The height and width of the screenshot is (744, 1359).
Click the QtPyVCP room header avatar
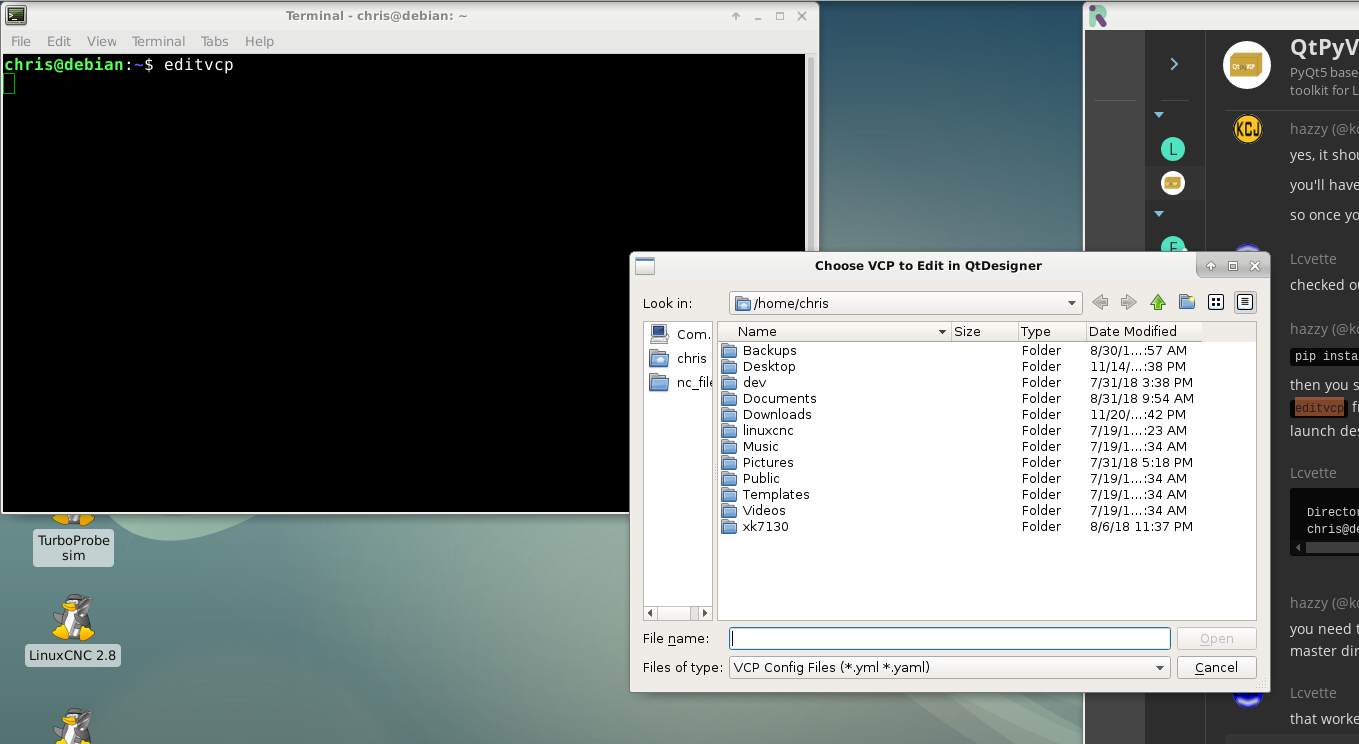[x=1247, y=66]
